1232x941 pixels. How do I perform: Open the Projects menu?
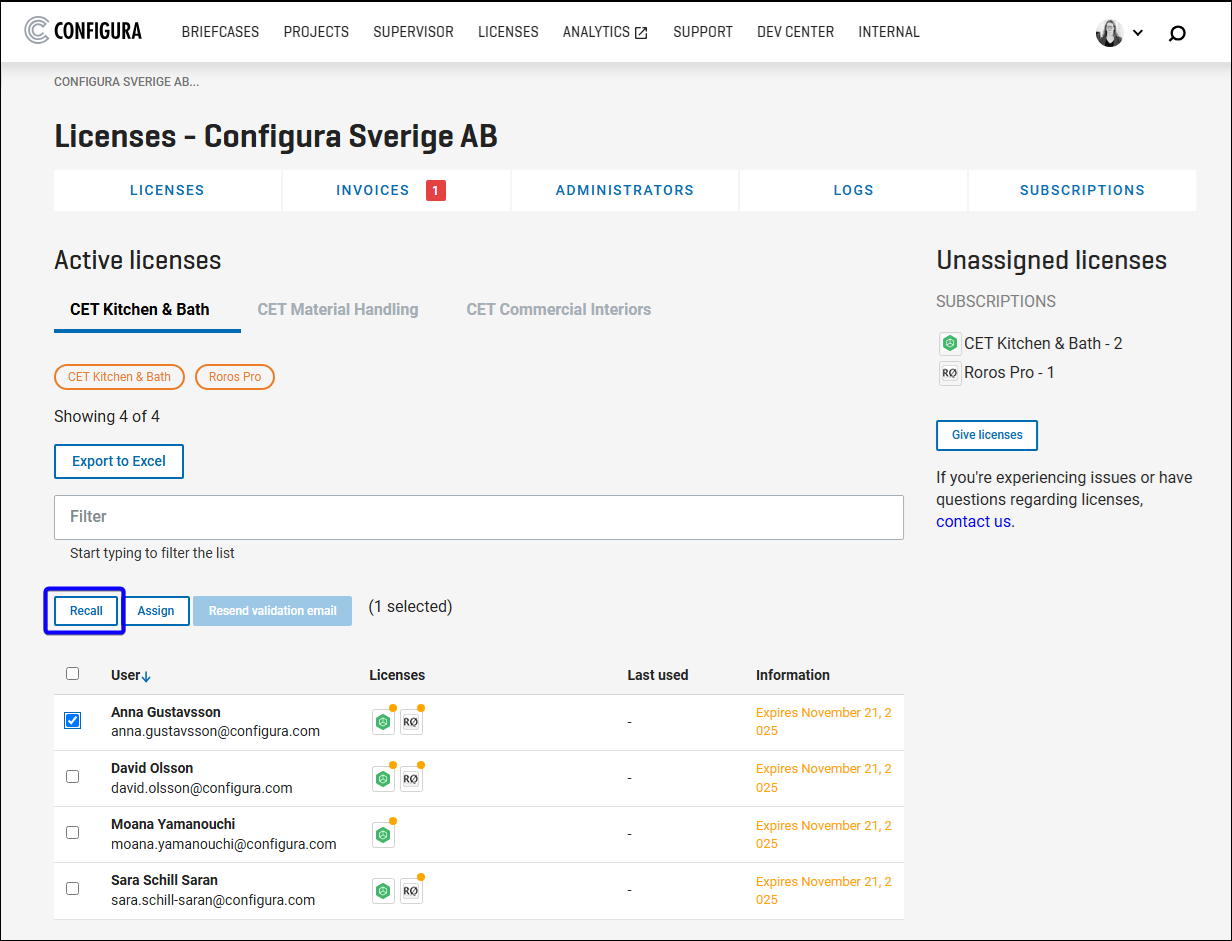pyautogui.click(x=316, y=32)
